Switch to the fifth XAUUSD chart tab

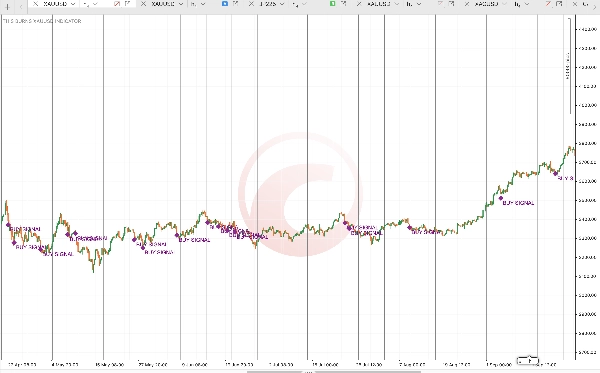487,4
